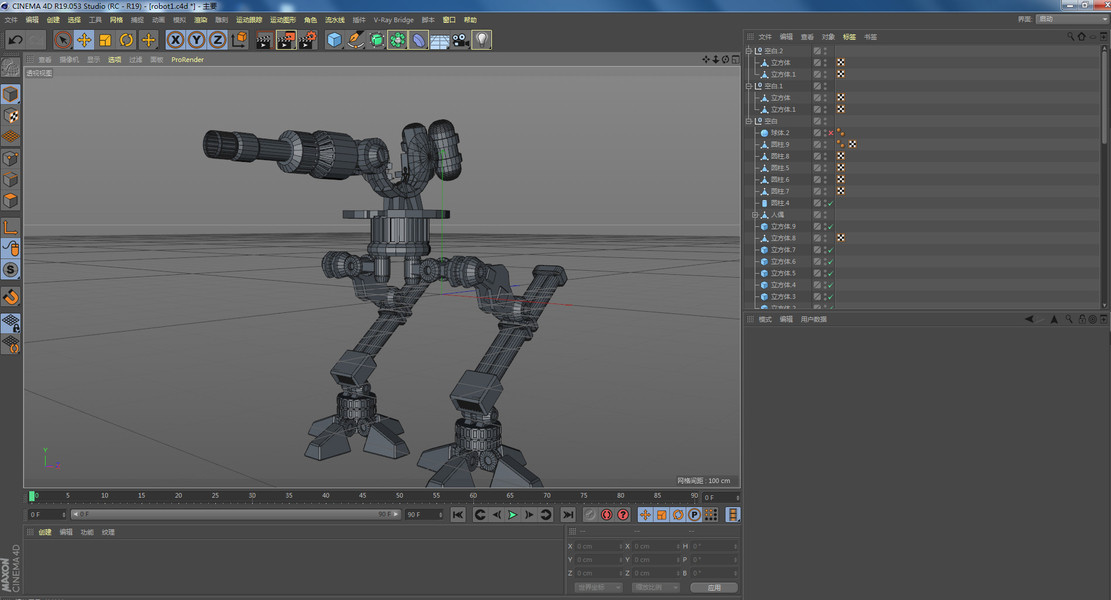Click the green array modeling icon

tap(397, 40)
